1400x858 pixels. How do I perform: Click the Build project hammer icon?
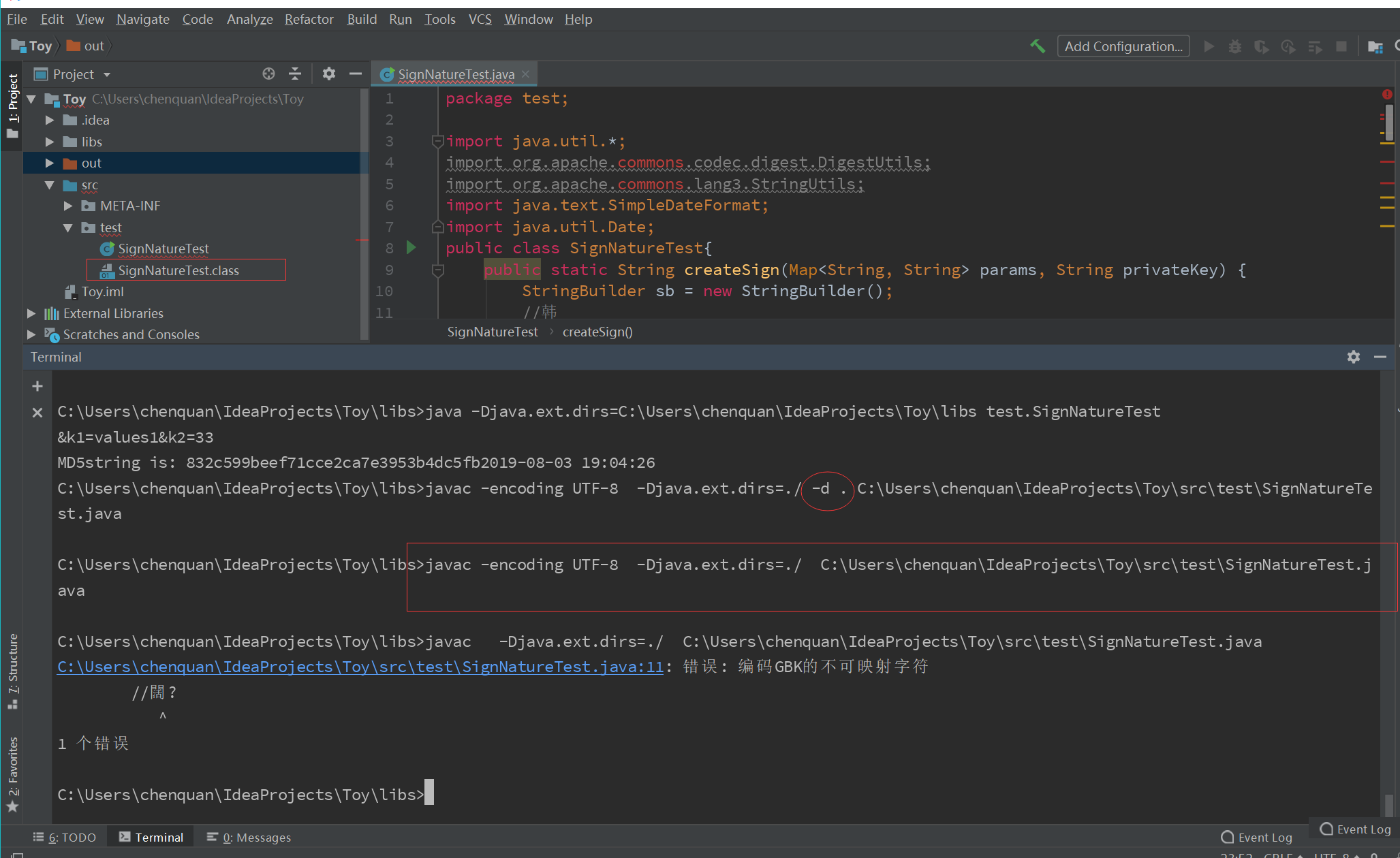click(x=1037, y=46)
